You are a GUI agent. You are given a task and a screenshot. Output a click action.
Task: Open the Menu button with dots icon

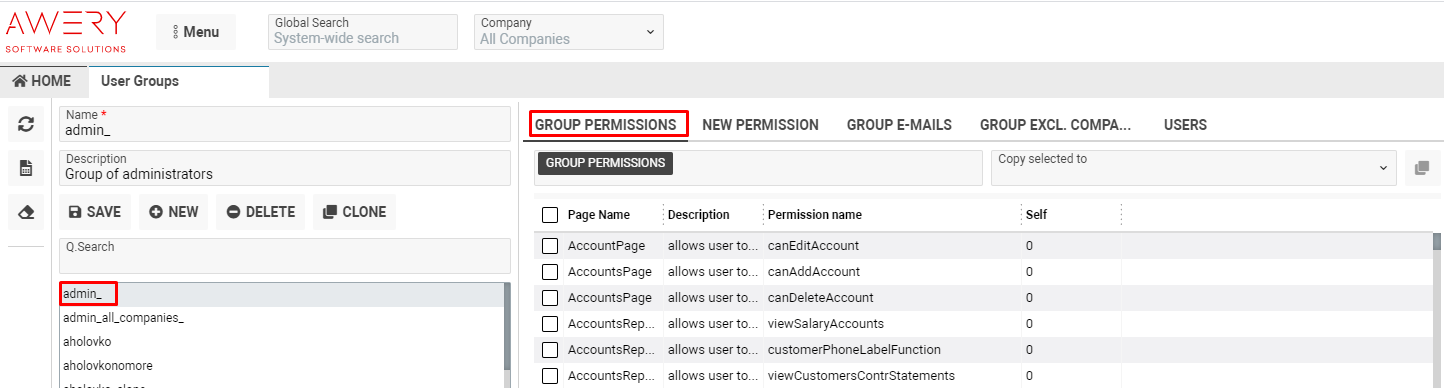click(196, 32)
